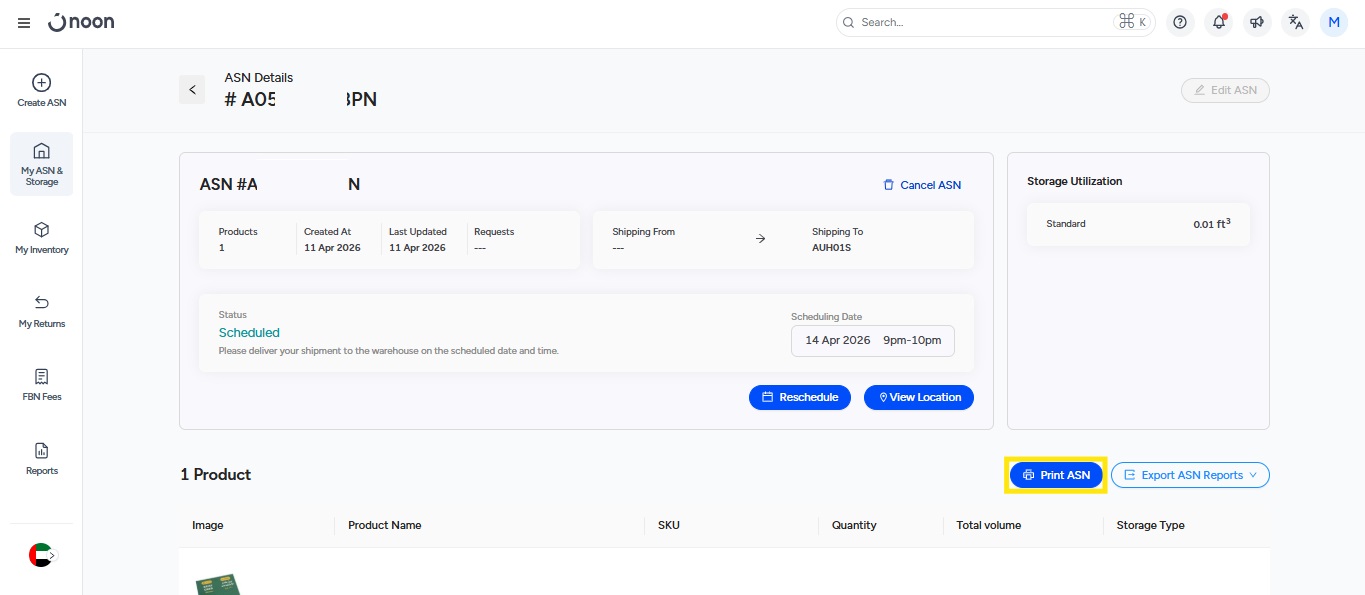
Task: Click the announcements megaphone icon
Action: [x=1257, y=22]
